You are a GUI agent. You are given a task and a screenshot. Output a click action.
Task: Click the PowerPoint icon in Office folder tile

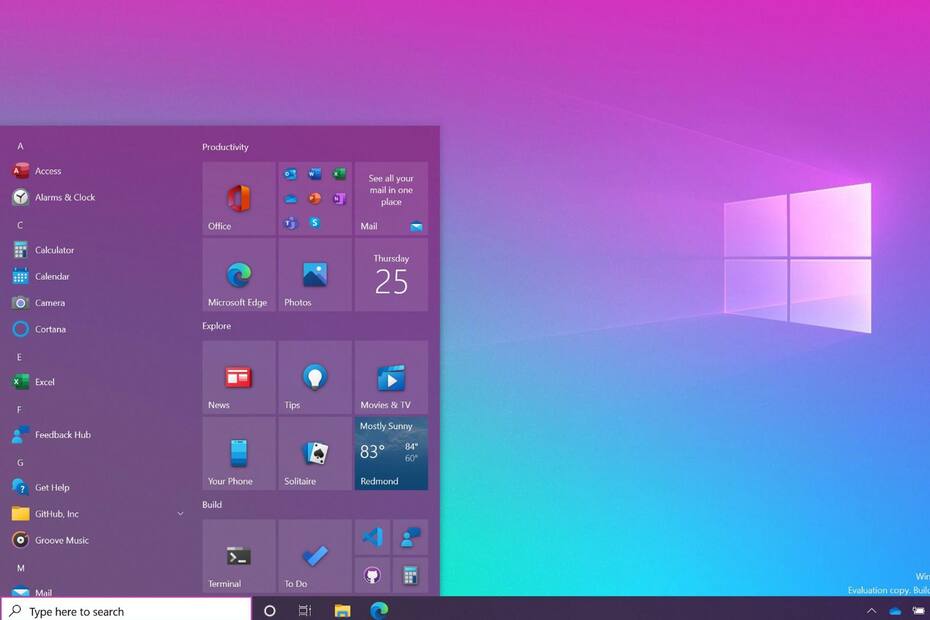[314, 199]
